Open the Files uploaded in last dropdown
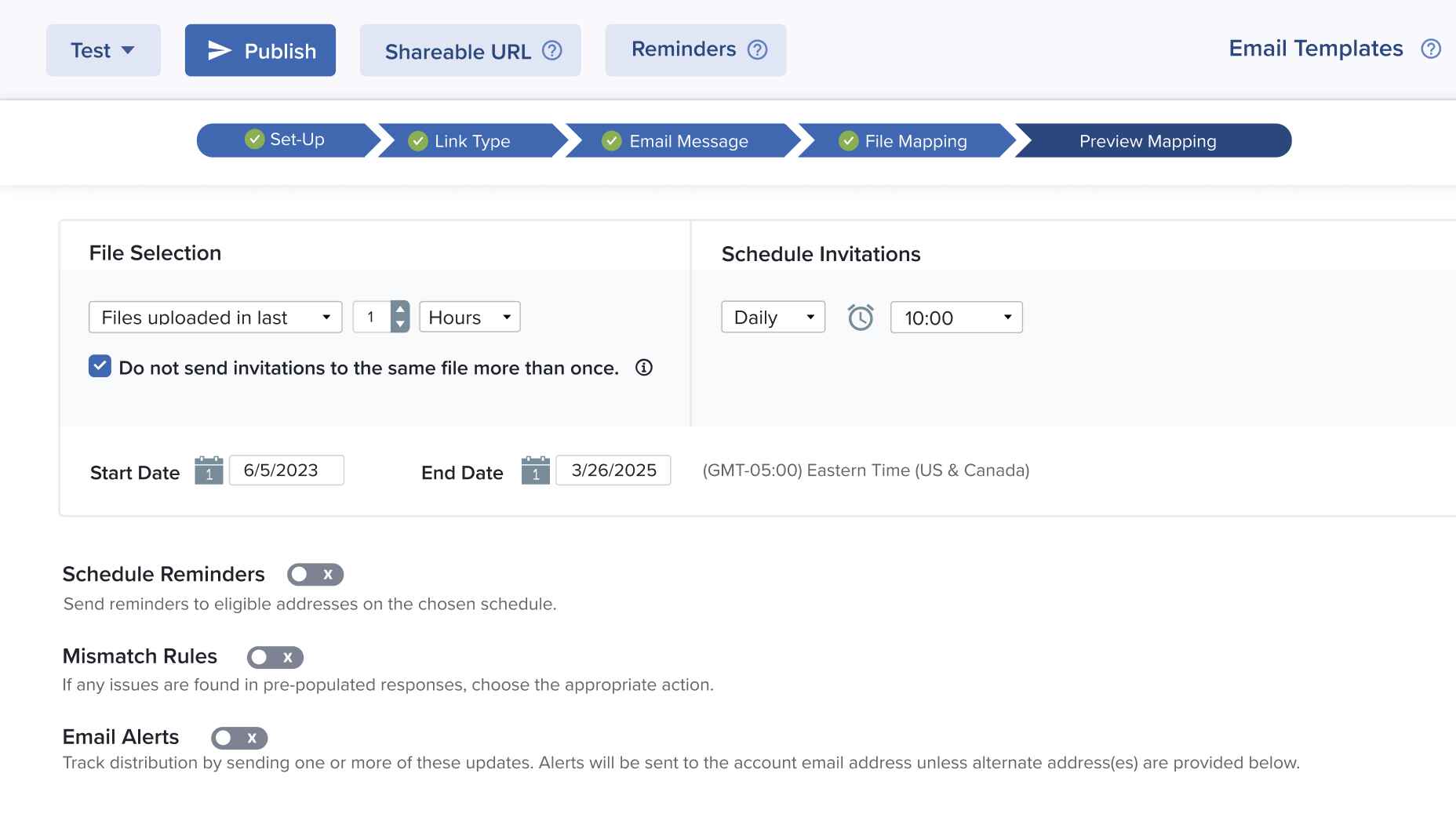 pos(215,318)
